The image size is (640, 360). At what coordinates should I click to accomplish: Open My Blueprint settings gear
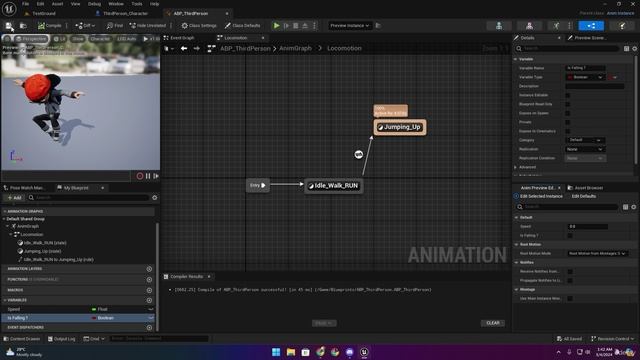(155, 198)
